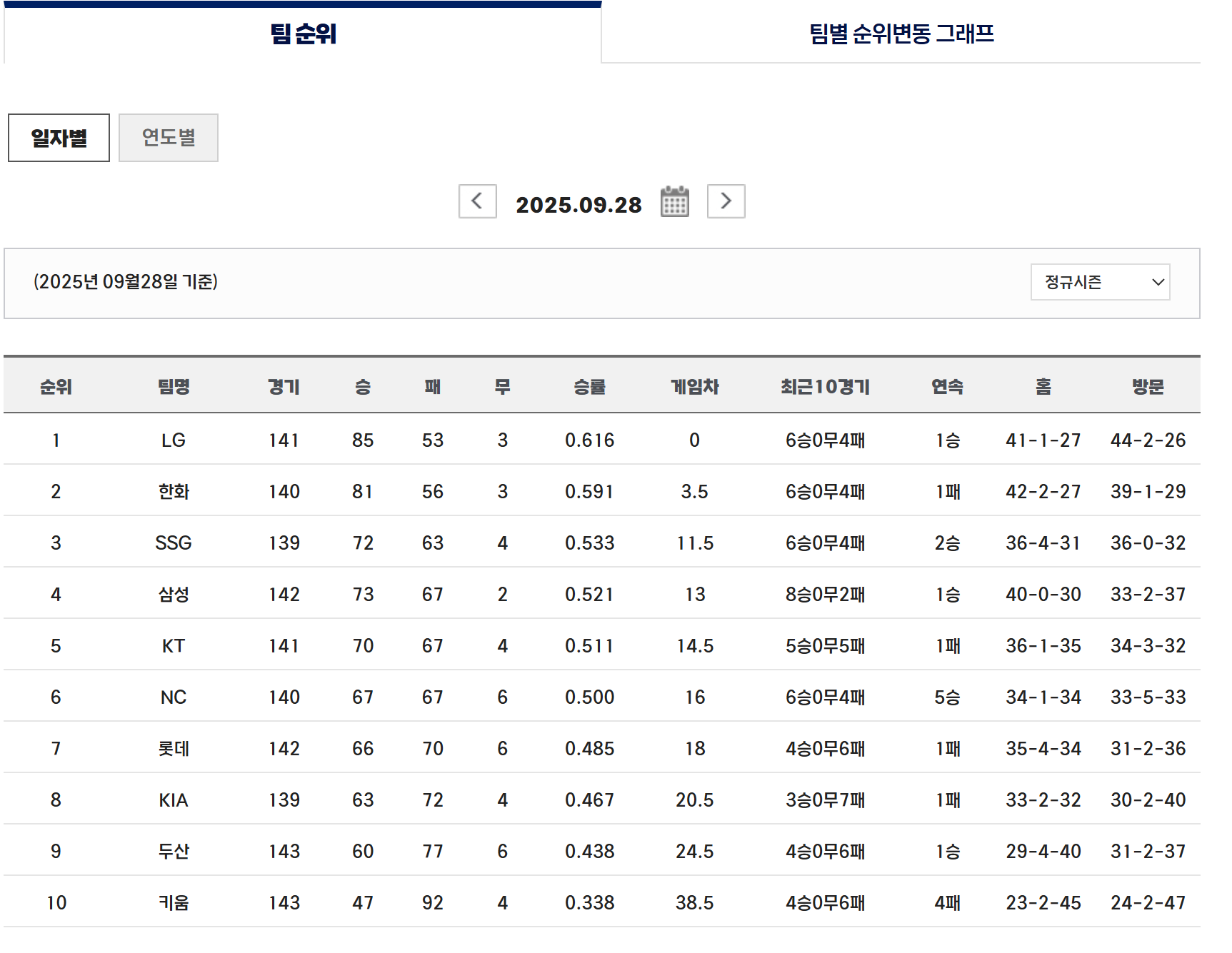The height and width of the screenshot is (953, 1232).
Task: Click 롯데's home record 35-4-34
Action: pyautogui.click(x=1043, y=748)
